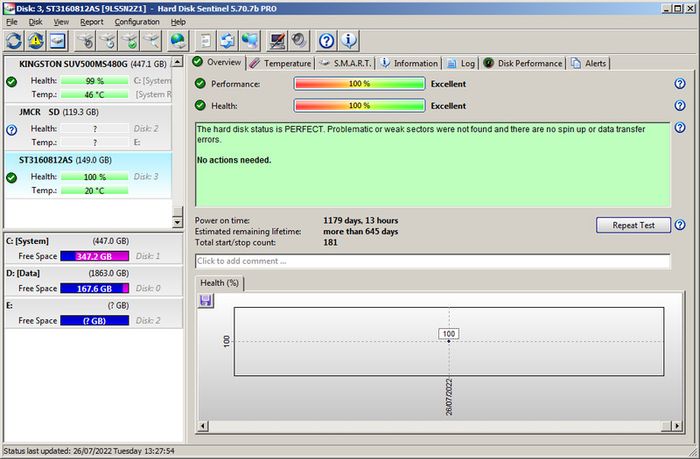
Task: Switch to the Temperature tab
Action: coord(281,63)
